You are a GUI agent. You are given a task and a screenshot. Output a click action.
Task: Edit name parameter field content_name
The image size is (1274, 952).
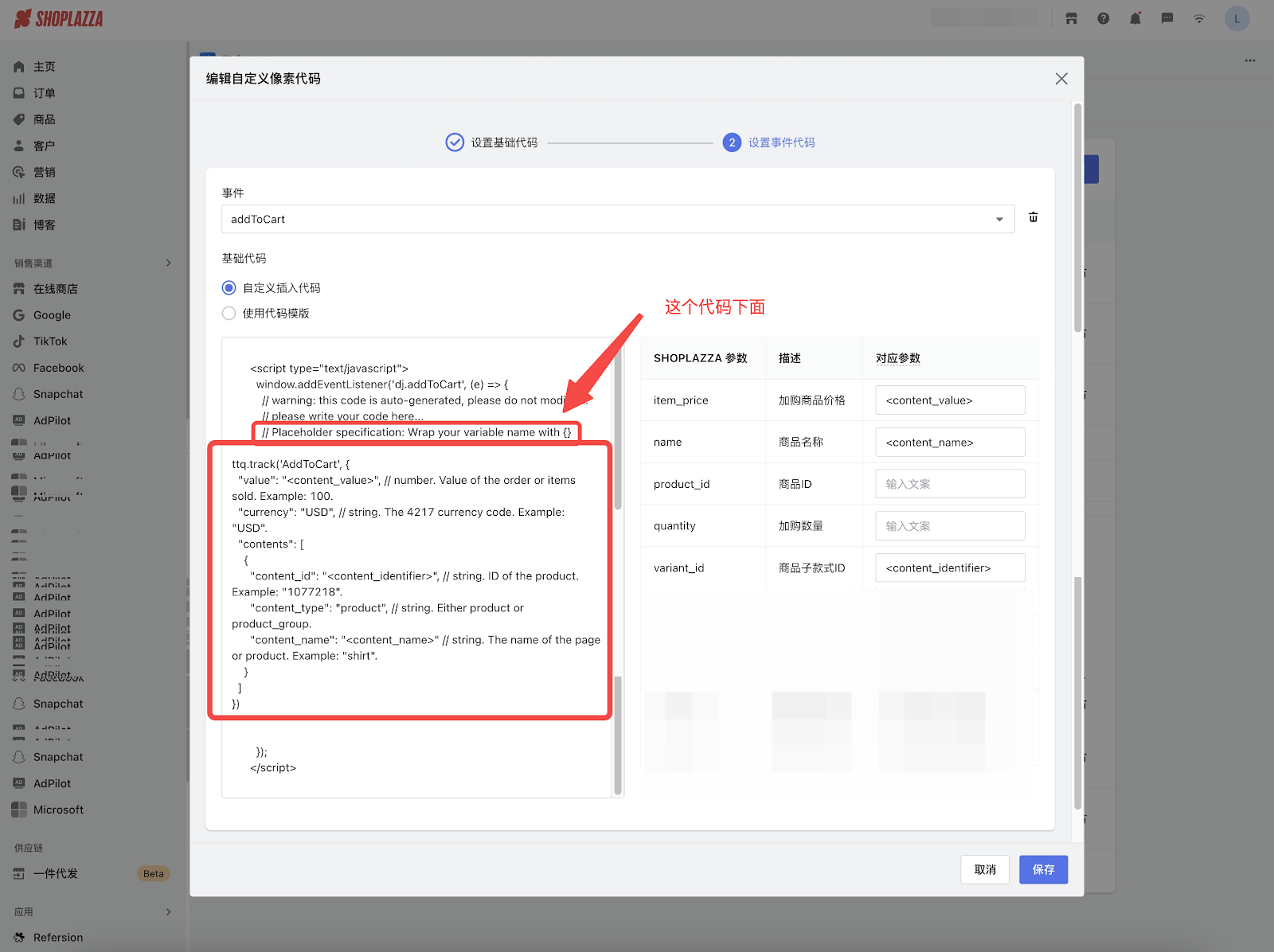point(950,443)
